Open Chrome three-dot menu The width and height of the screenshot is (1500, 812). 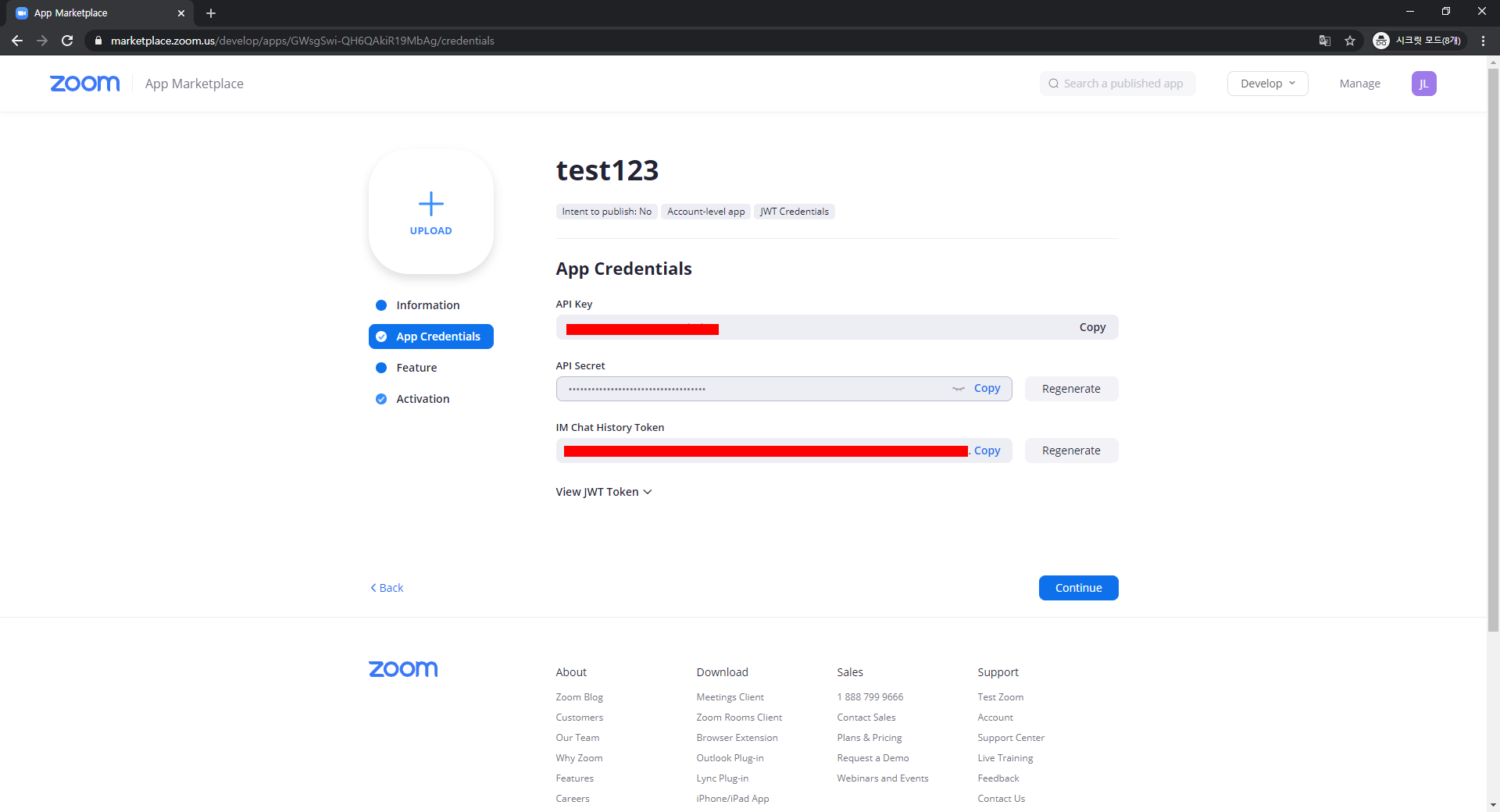click(1483, 41)
